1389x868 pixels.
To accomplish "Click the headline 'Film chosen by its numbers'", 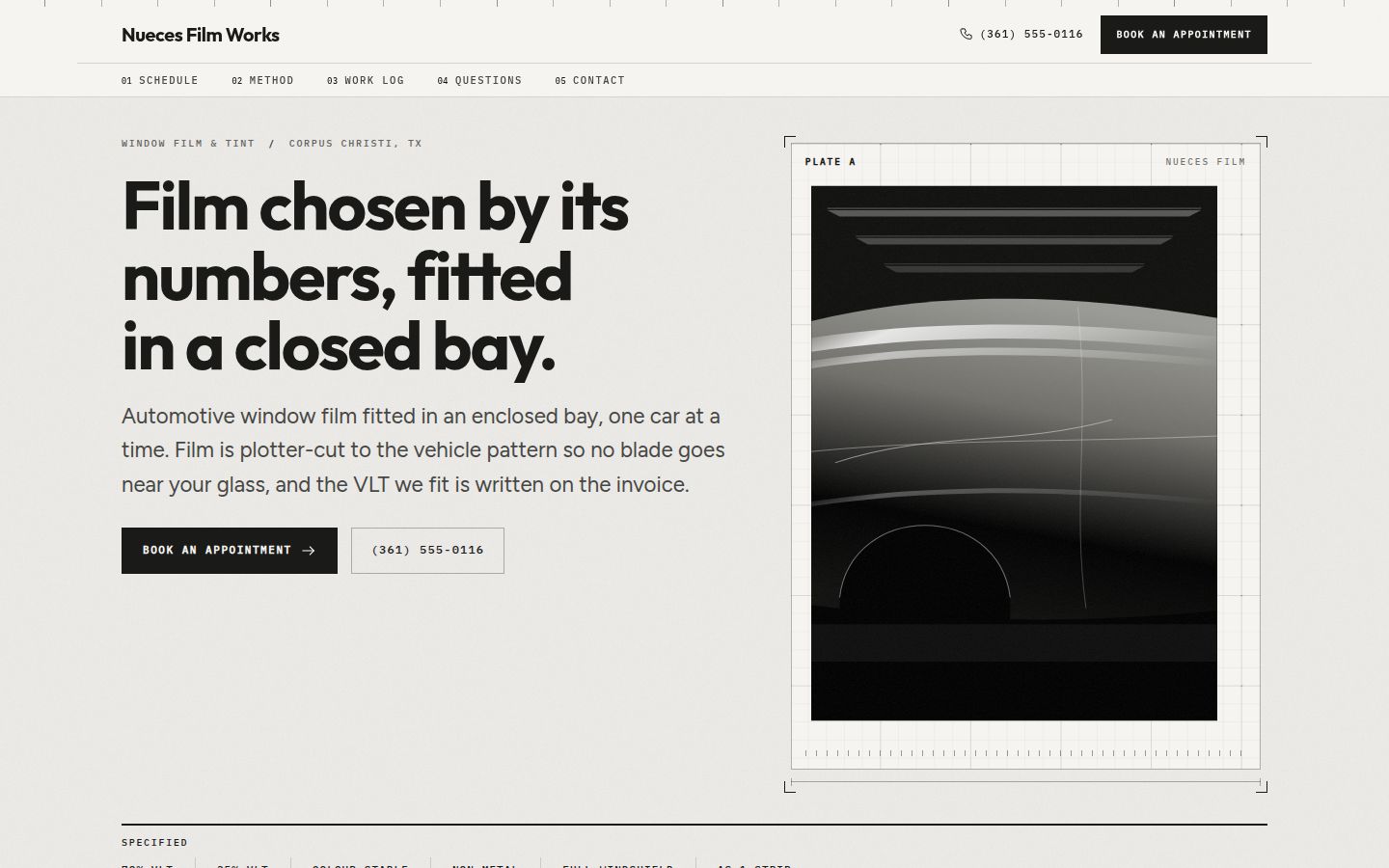I will click(376, 277).
